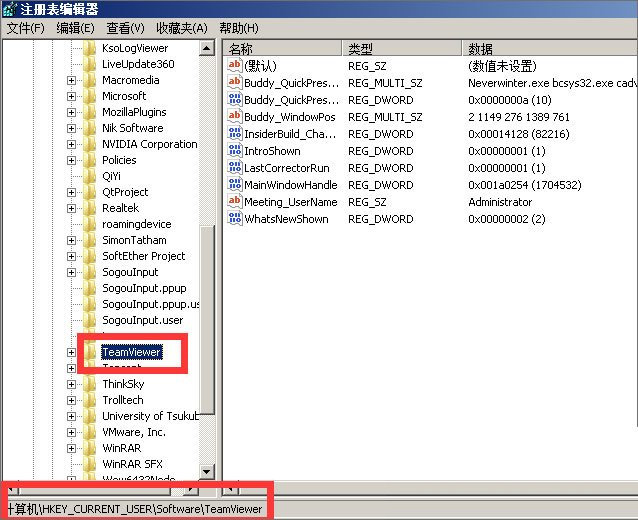Select the roamingdevice key
638x520 pixels.
pyautogui.click(x=137, y=224)
